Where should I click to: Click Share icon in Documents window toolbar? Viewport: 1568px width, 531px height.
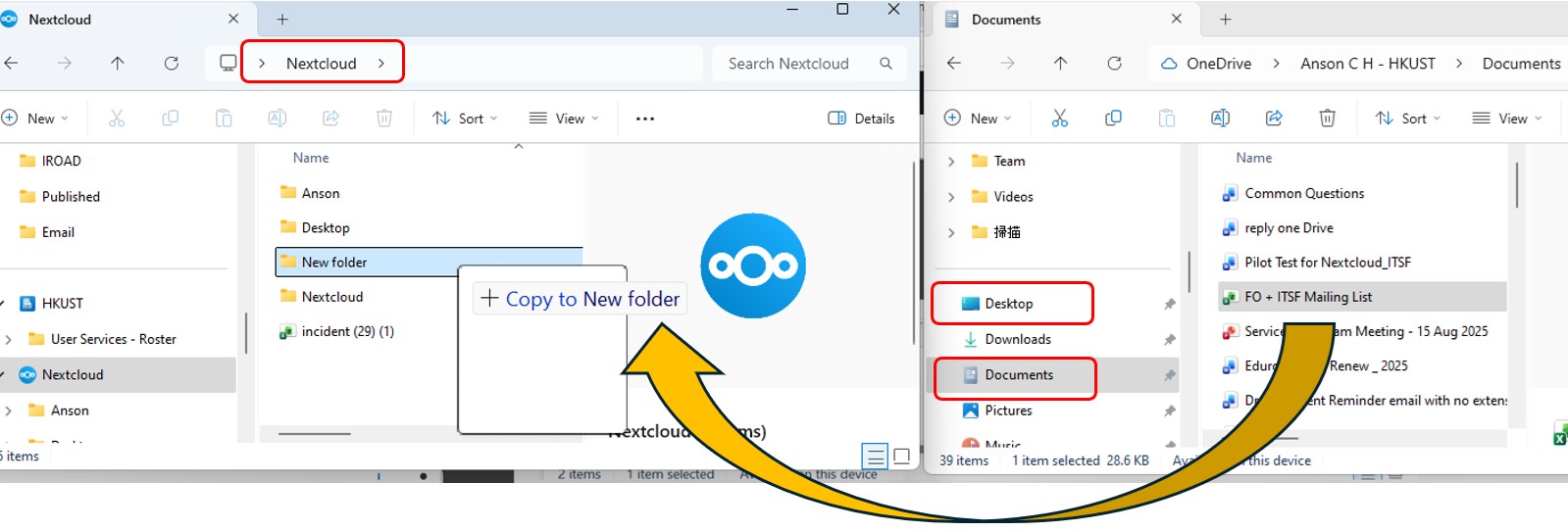pos(1274,119)
